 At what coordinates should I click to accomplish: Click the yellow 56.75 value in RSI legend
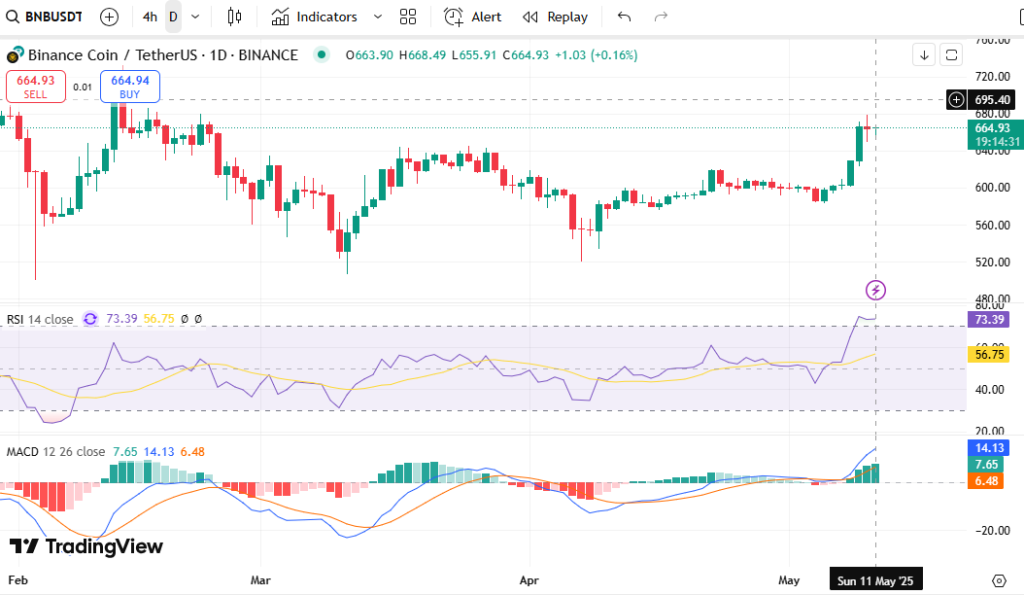click(x=159, y=319)
